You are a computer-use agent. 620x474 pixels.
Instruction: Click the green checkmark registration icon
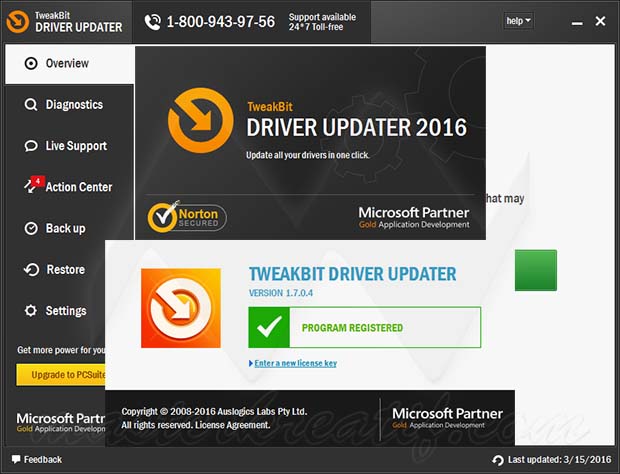coord(269,327)
